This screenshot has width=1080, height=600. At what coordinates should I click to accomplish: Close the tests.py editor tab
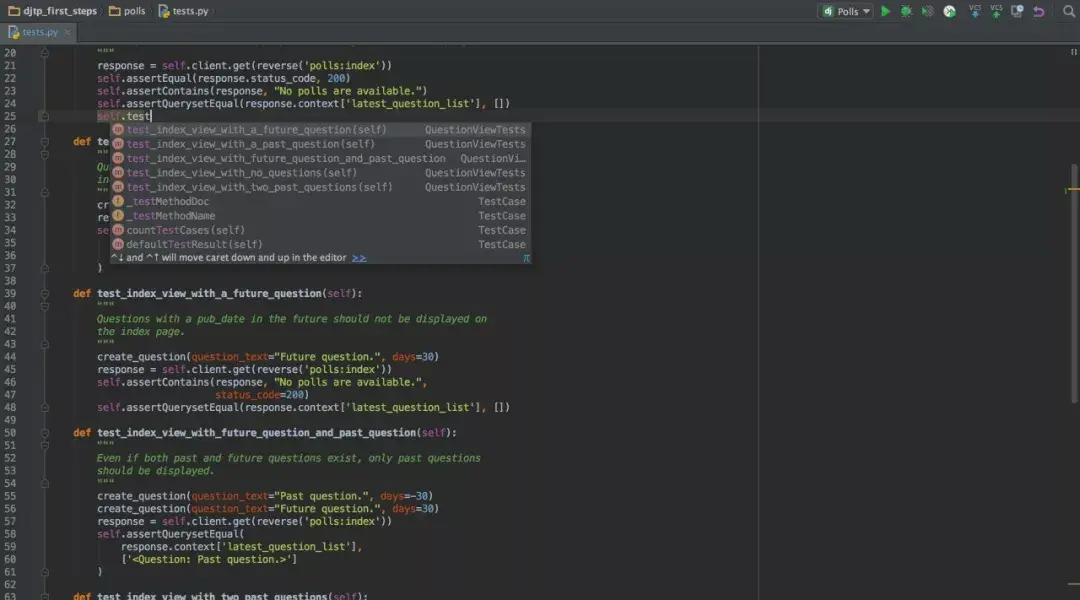click(x=68, y=32)
